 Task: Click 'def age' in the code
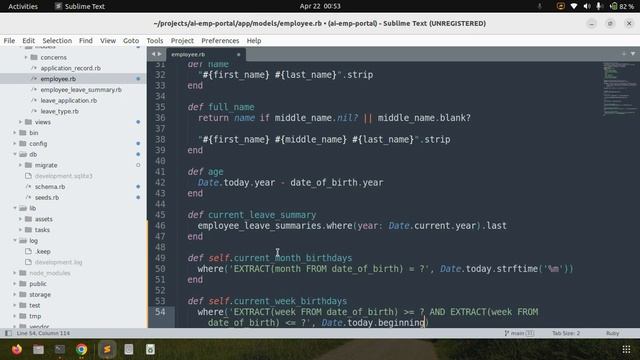tap(205, 172)
